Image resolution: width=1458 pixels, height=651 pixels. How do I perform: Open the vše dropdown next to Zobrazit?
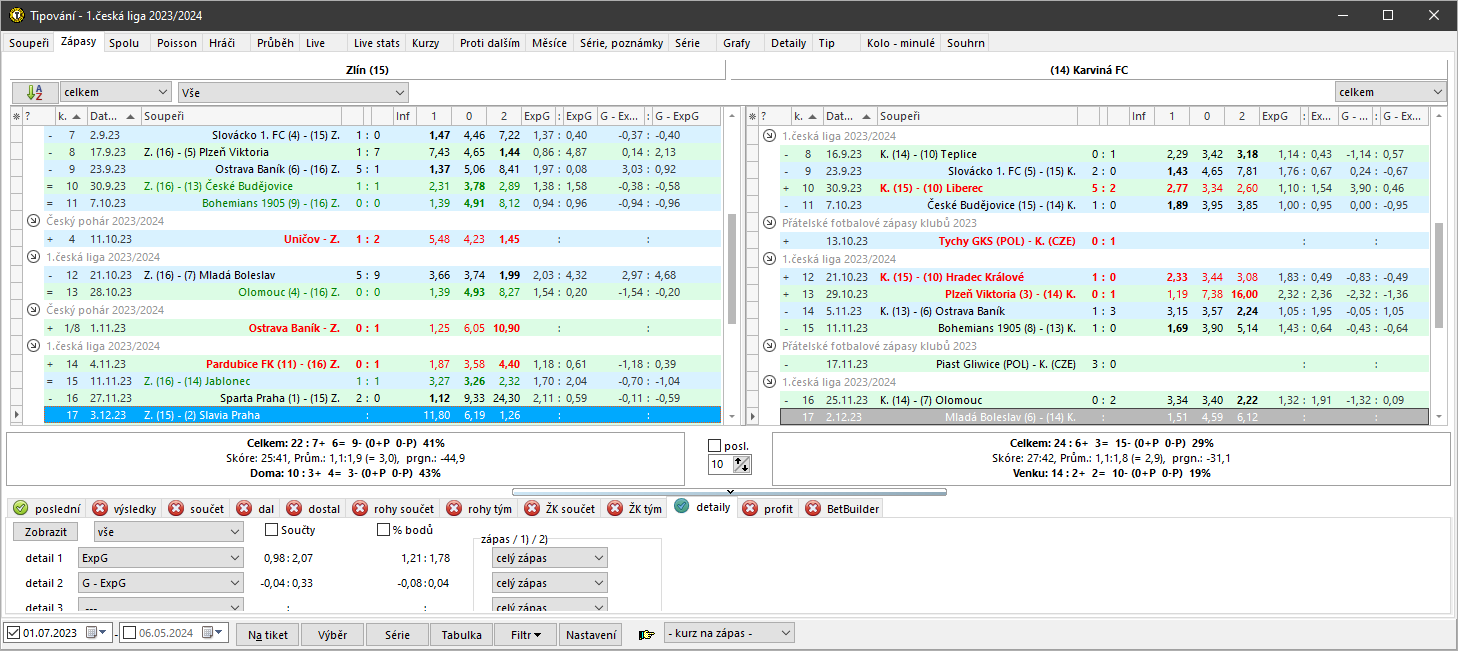pos(168,532)
